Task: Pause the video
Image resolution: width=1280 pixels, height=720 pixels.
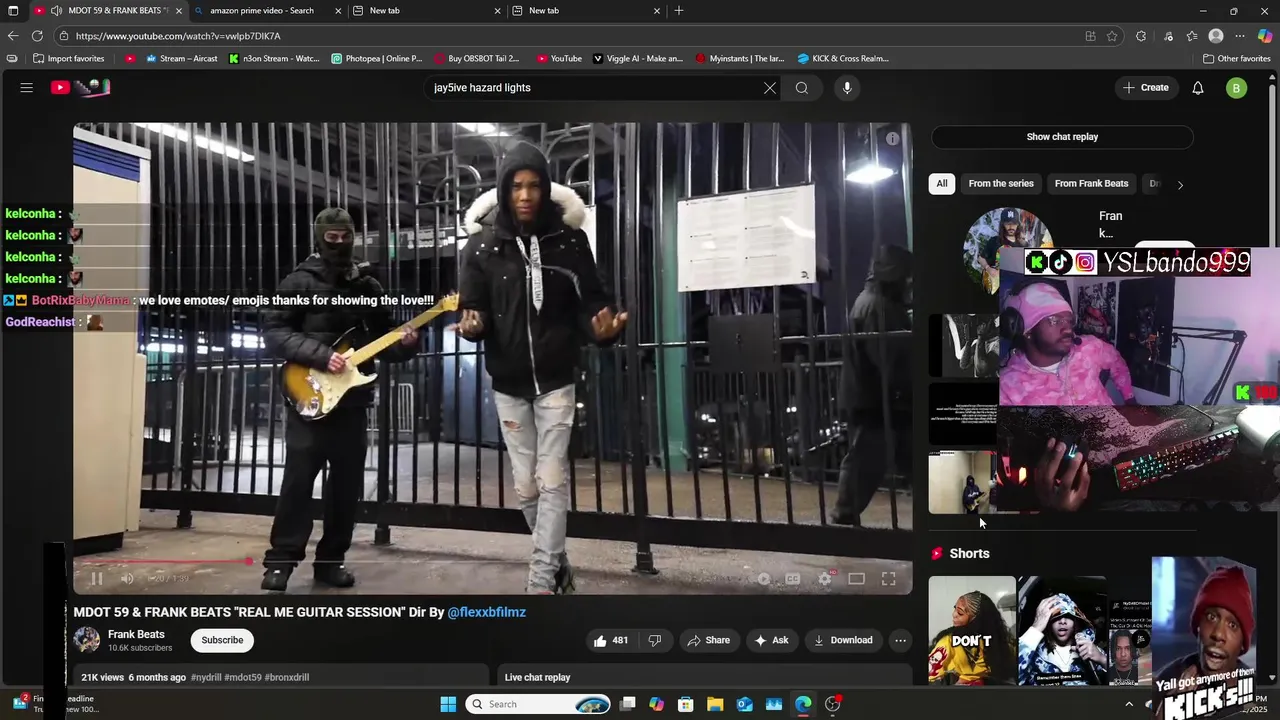Action: coord(97,578)
